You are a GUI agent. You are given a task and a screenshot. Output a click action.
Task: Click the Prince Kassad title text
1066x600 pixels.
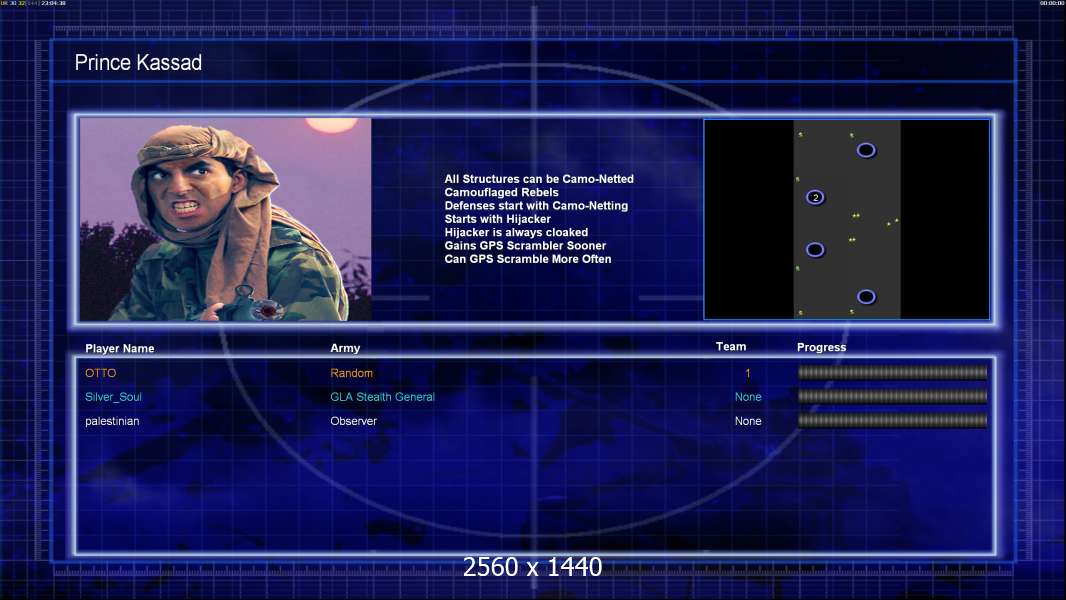(138, 63)
